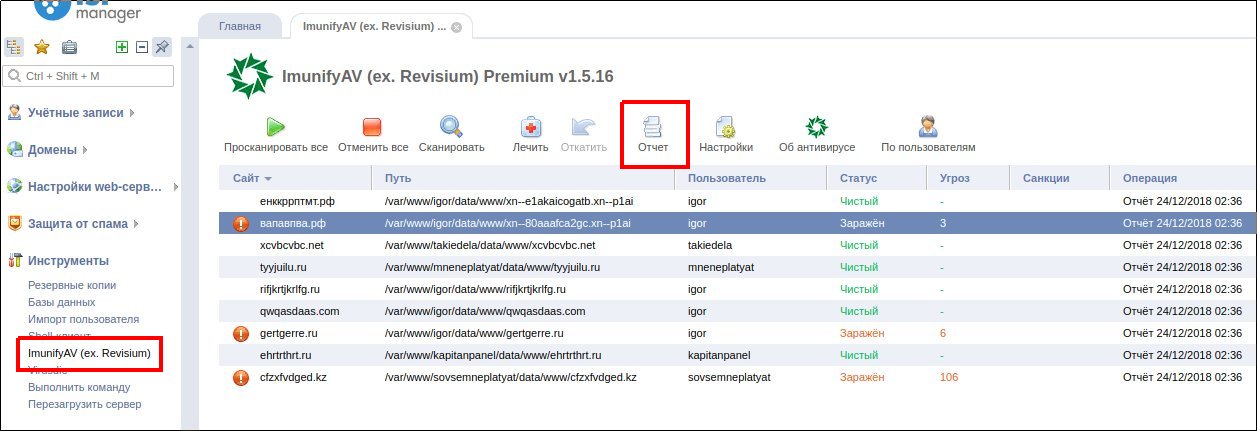Click the Защита от спама shield icon
The width and height of the screenshot is (1257, 431).
point(15,223)
